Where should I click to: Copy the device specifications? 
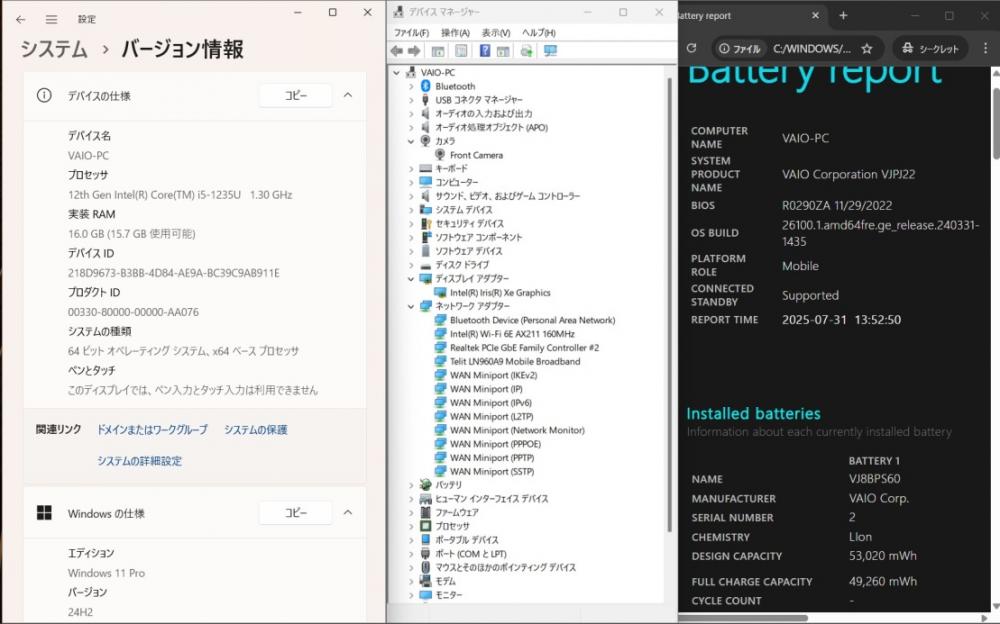(x=295, y=95)
